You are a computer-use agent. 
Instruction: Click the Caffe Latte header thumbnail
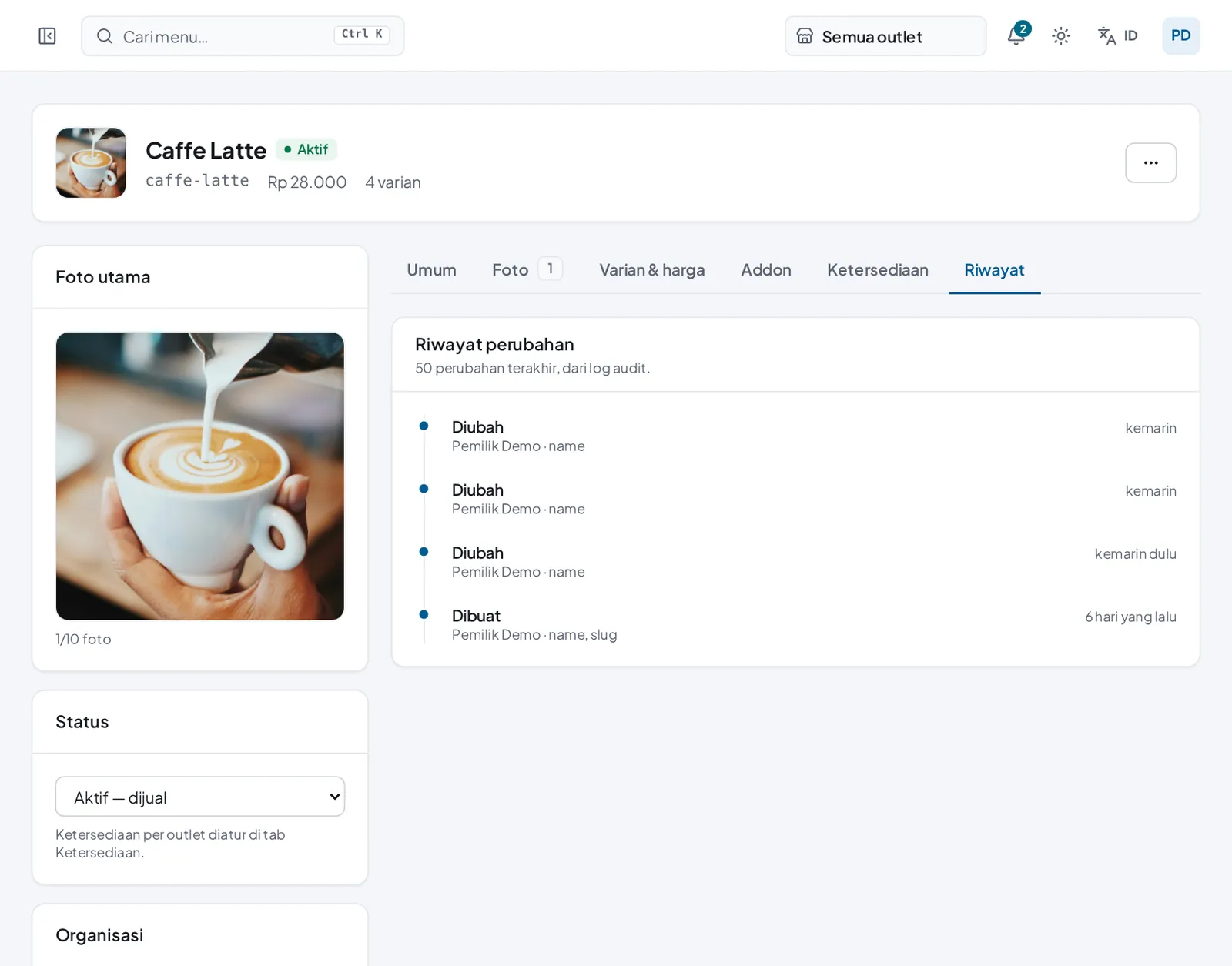pyautogui.click(x=91, y=162)
